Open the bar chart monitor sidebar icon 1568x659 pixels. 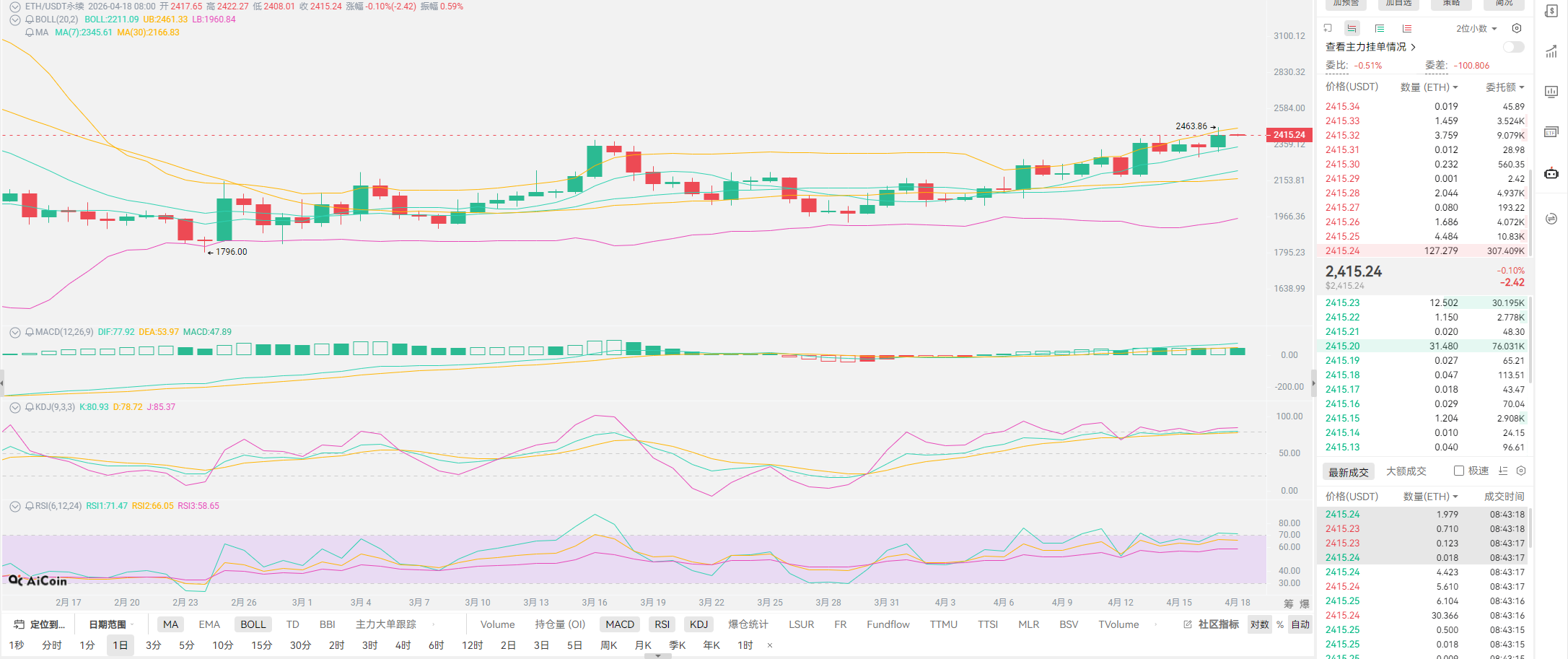click(1551, 92)
